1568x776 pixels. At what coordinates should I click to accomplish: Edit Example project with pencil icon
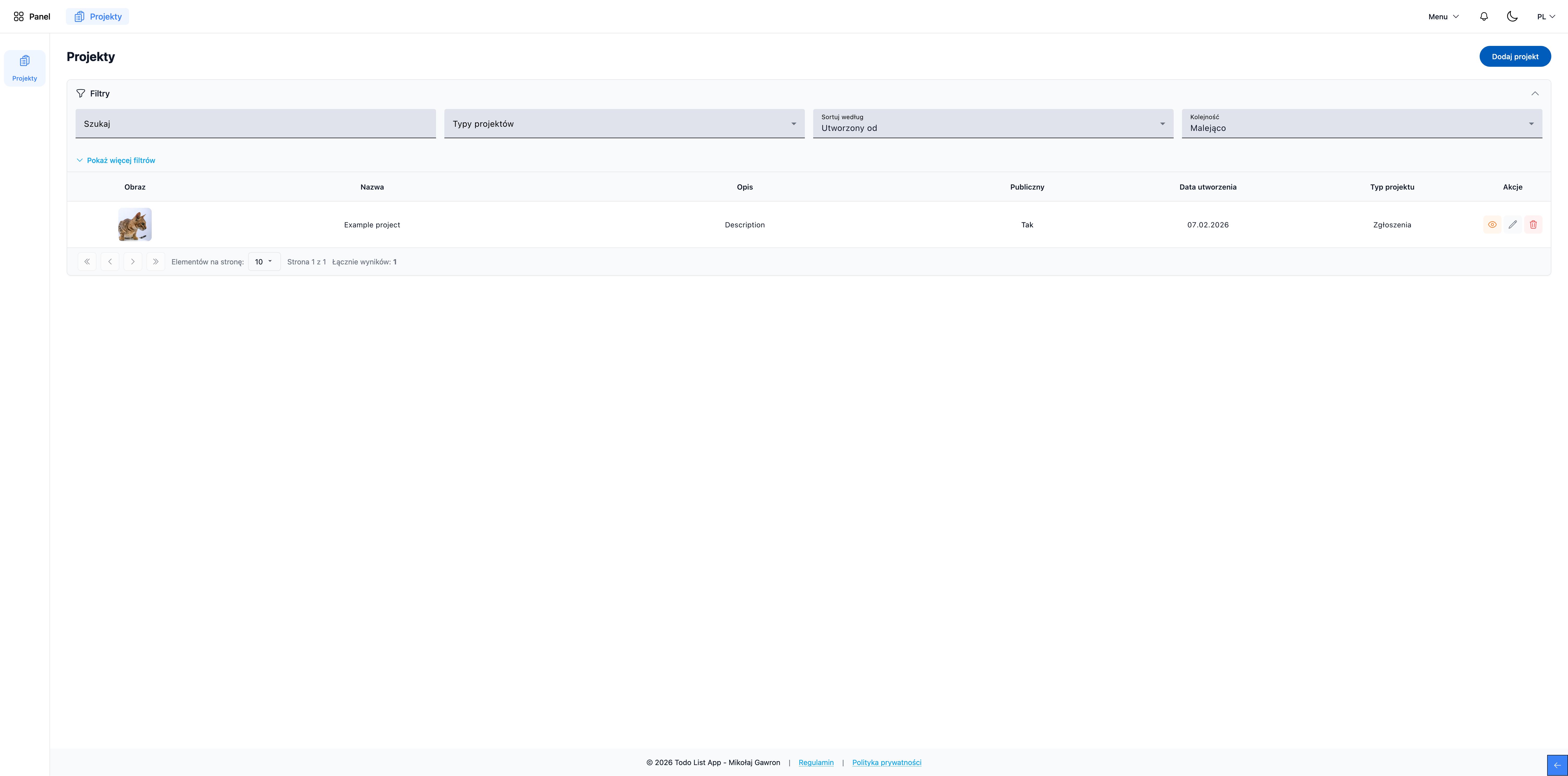(1512, 225)
